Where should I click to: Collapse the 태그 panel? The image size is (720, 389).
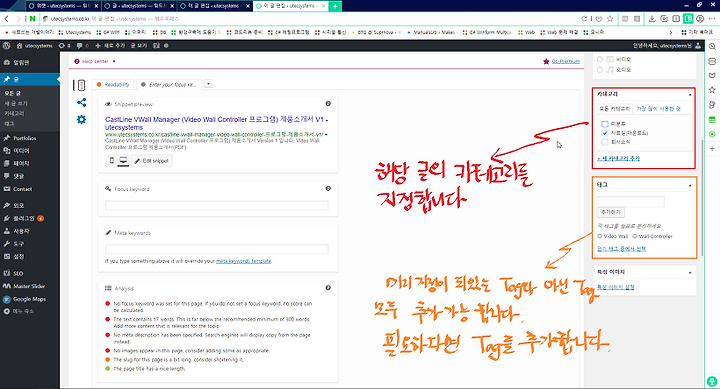coord(690,185)
